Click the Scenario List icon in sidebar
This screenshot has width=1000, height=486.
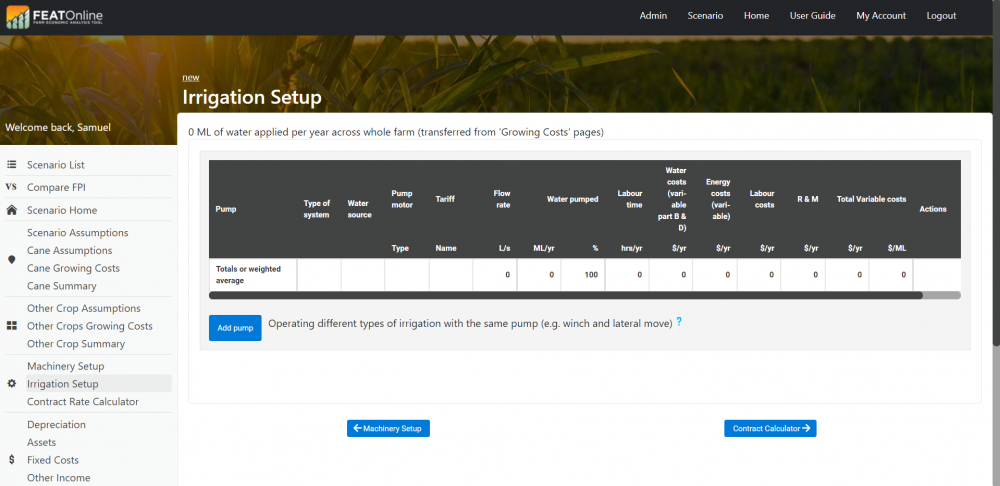(12, 165)
